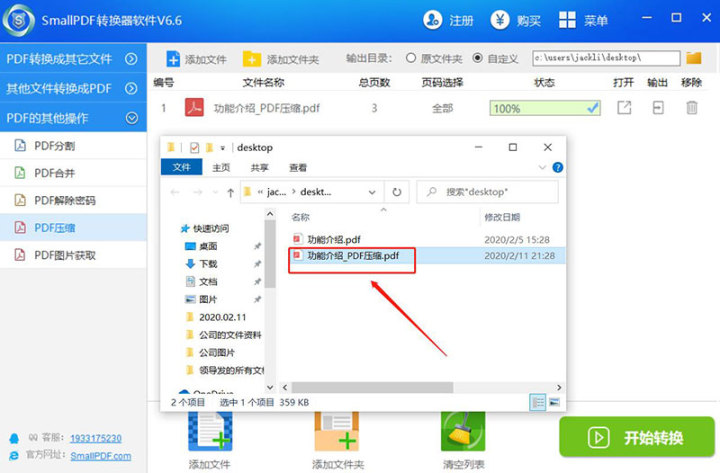Select 原文件夹 output radio button
This screenshot has height=473, width=720.
click(x=411, y=58)
